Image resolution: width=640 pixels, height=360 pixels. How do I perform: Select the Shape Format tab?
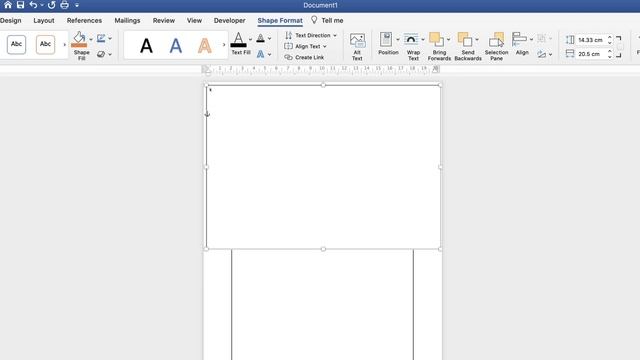pos(280,20)
